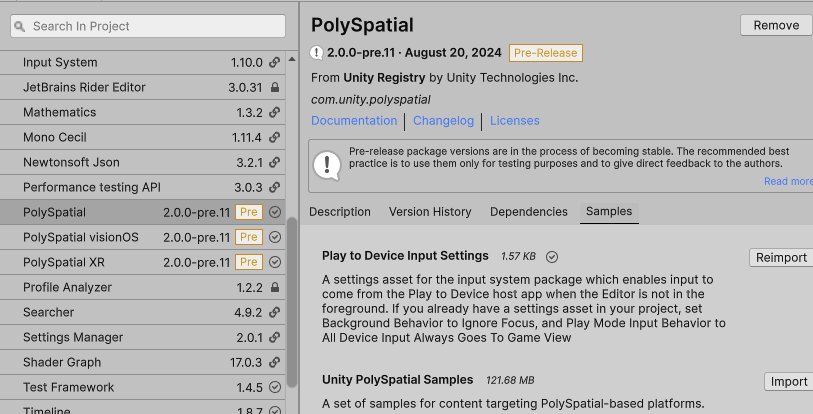
Task: Click the 1.57 KB sample size text
Action: pyautogui.click(x=518, y=256)
